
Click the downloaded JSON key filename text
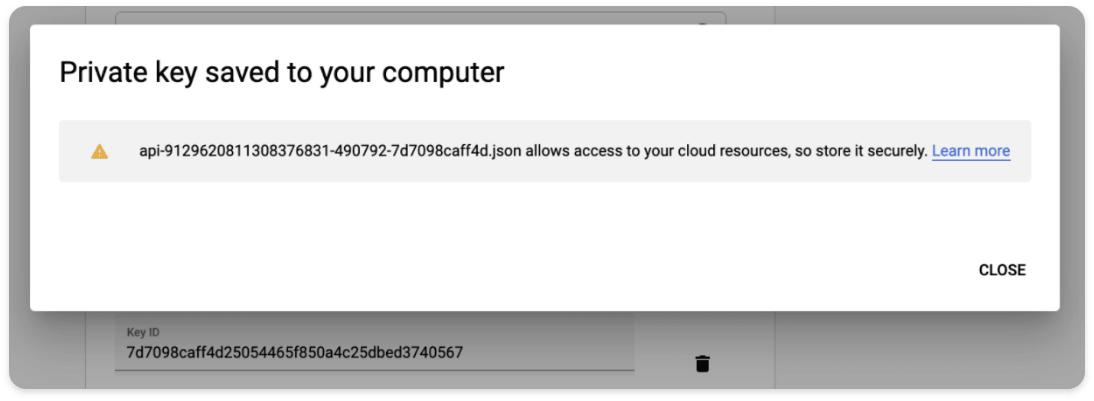(x=331, y=151)
